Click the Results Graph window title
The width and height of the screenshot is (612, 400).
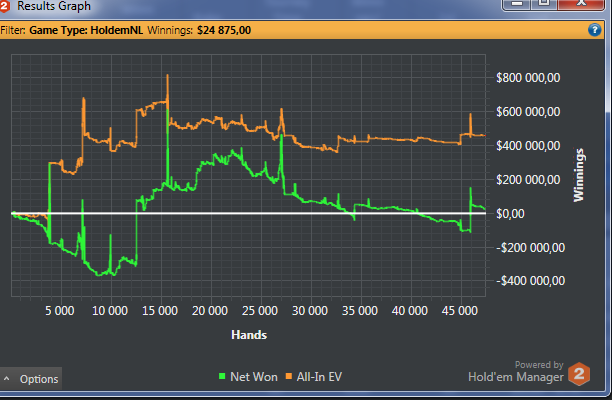pyautogui.click(x=54, y=6)
